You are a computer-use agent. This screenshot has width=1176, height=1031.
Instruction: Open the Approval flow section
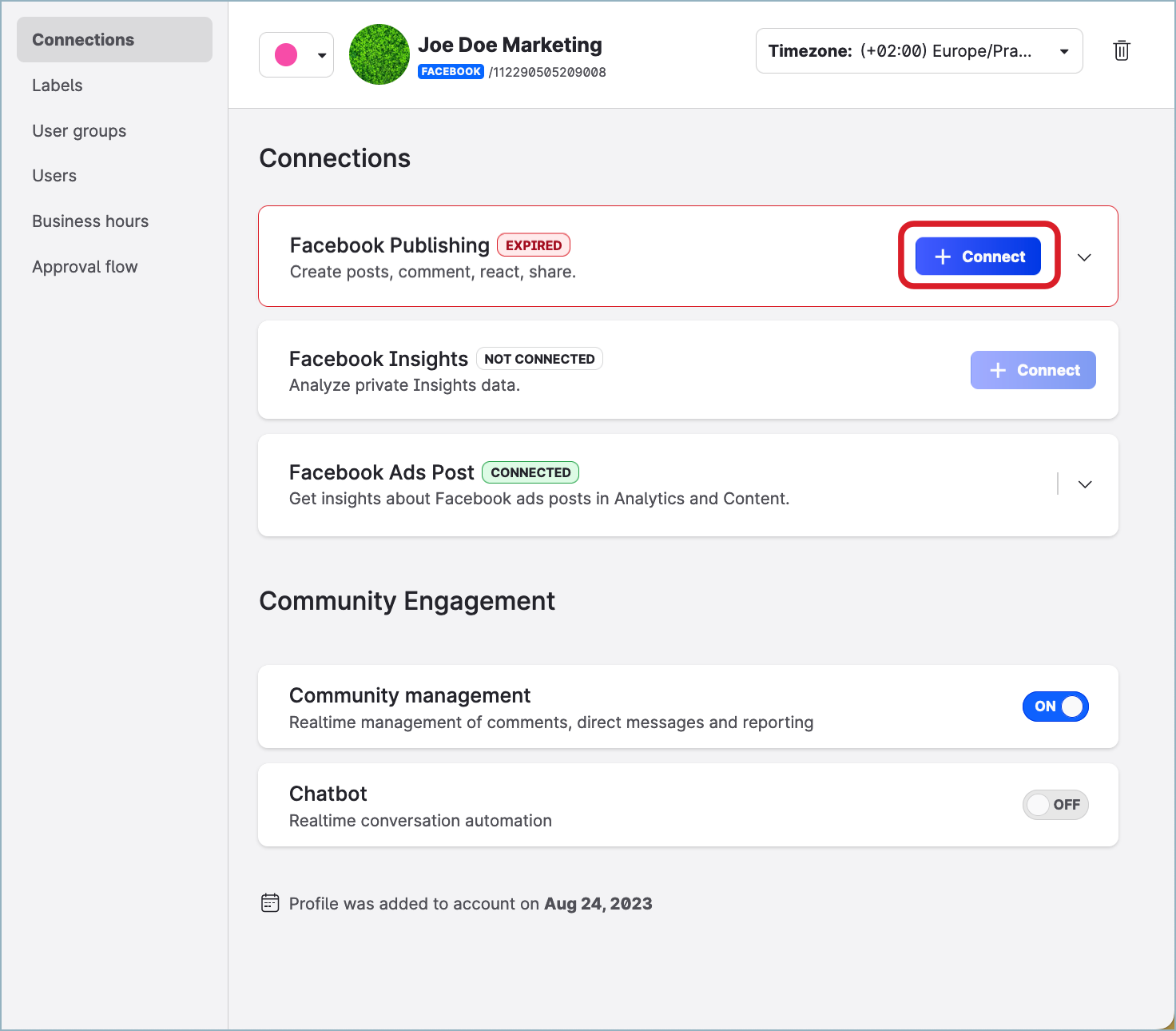85,266
